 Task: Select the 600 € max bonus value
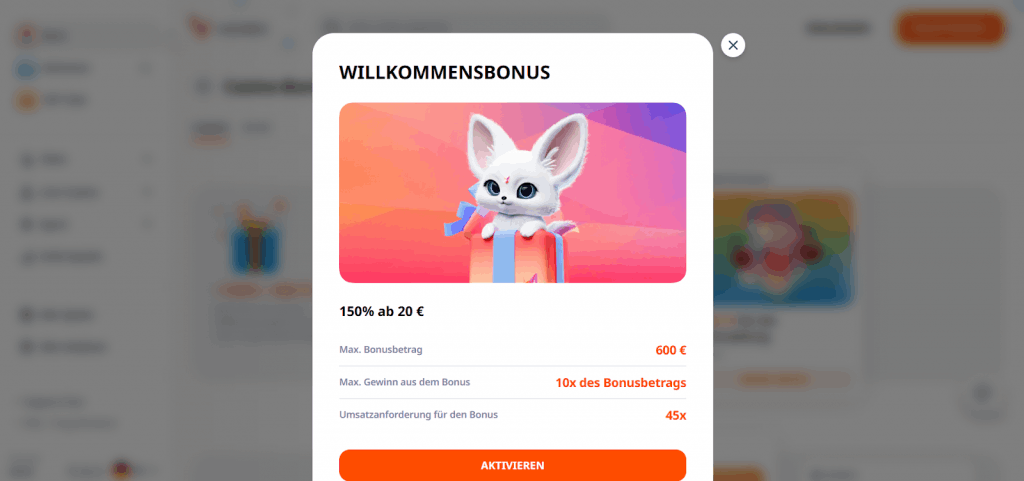(x=671, y=350)
